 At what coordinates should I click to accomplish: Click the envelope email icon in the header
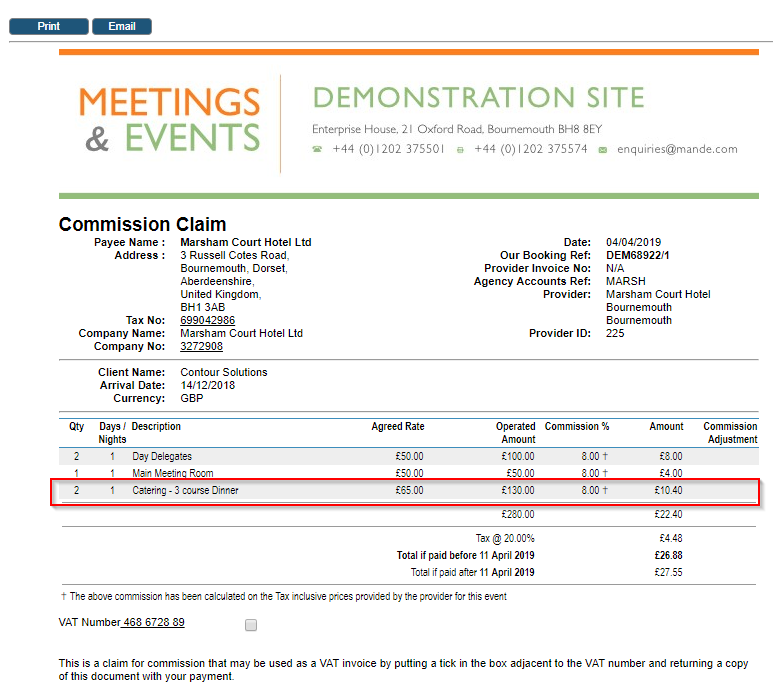[x=602, y=150]
